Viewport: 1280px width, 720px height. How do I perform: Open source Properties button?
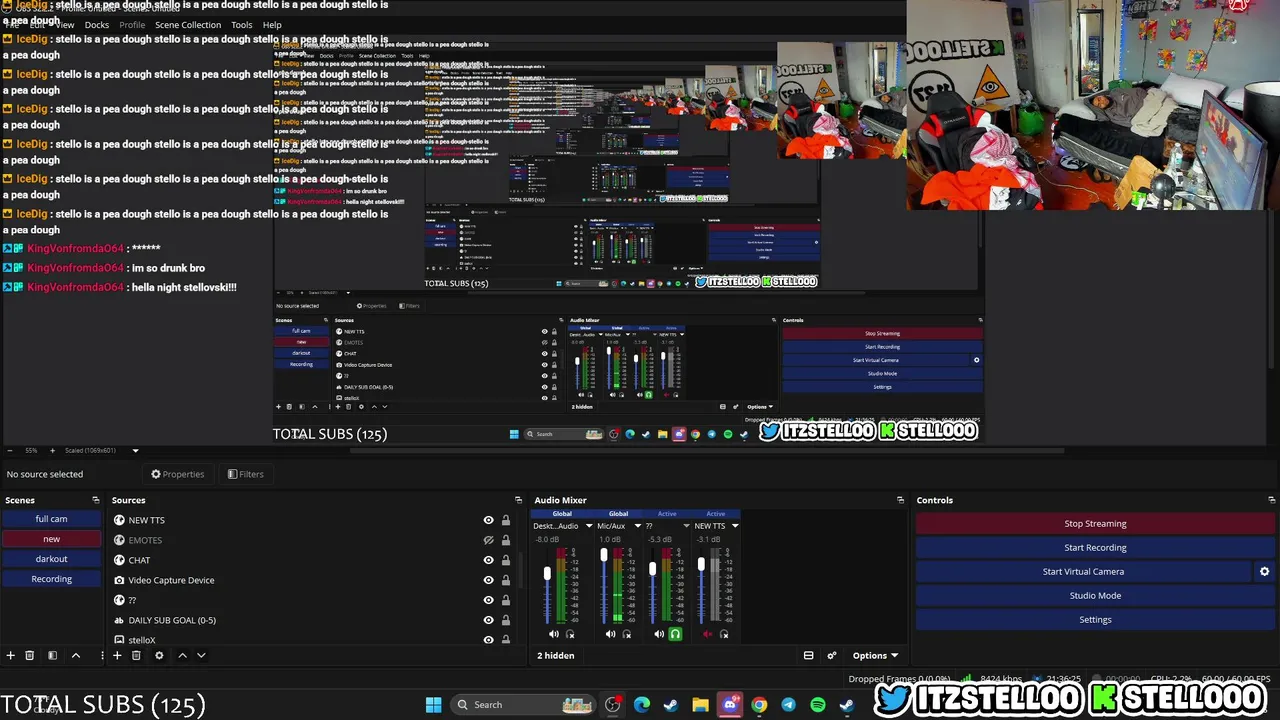click(x=178, y=474)
